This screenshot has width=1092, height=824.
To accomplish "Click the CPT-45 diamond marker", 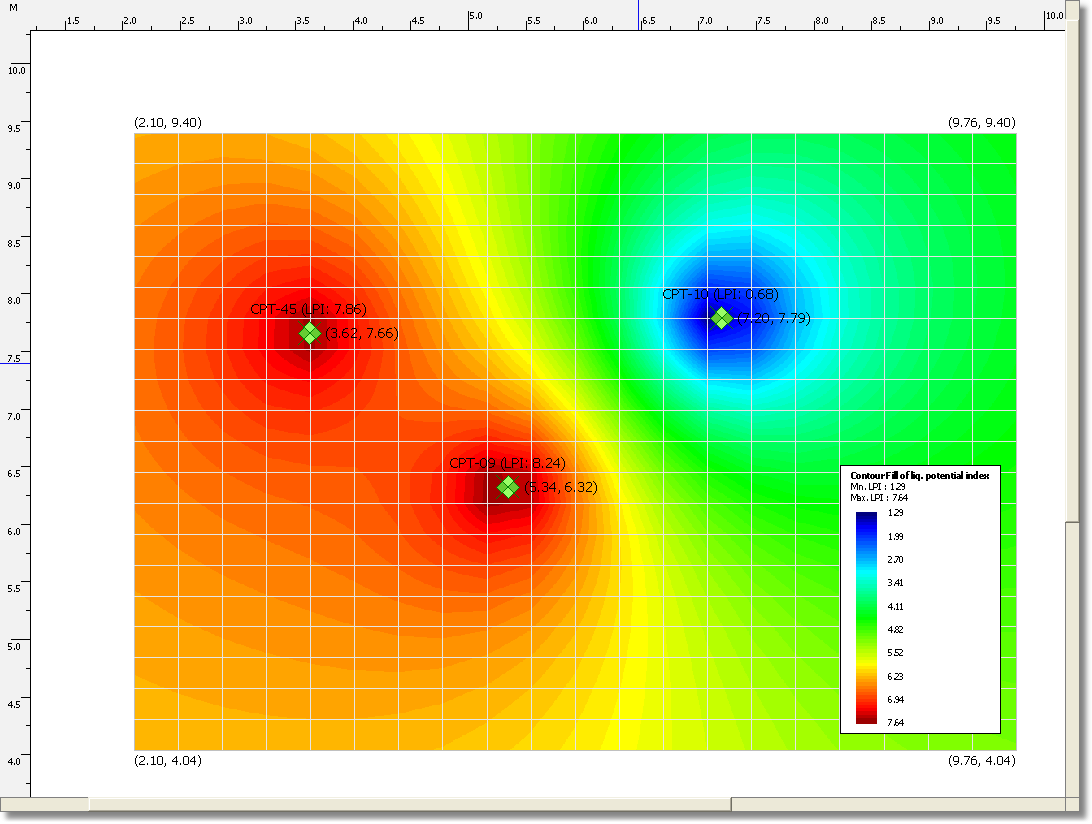I will pos(310,333).
